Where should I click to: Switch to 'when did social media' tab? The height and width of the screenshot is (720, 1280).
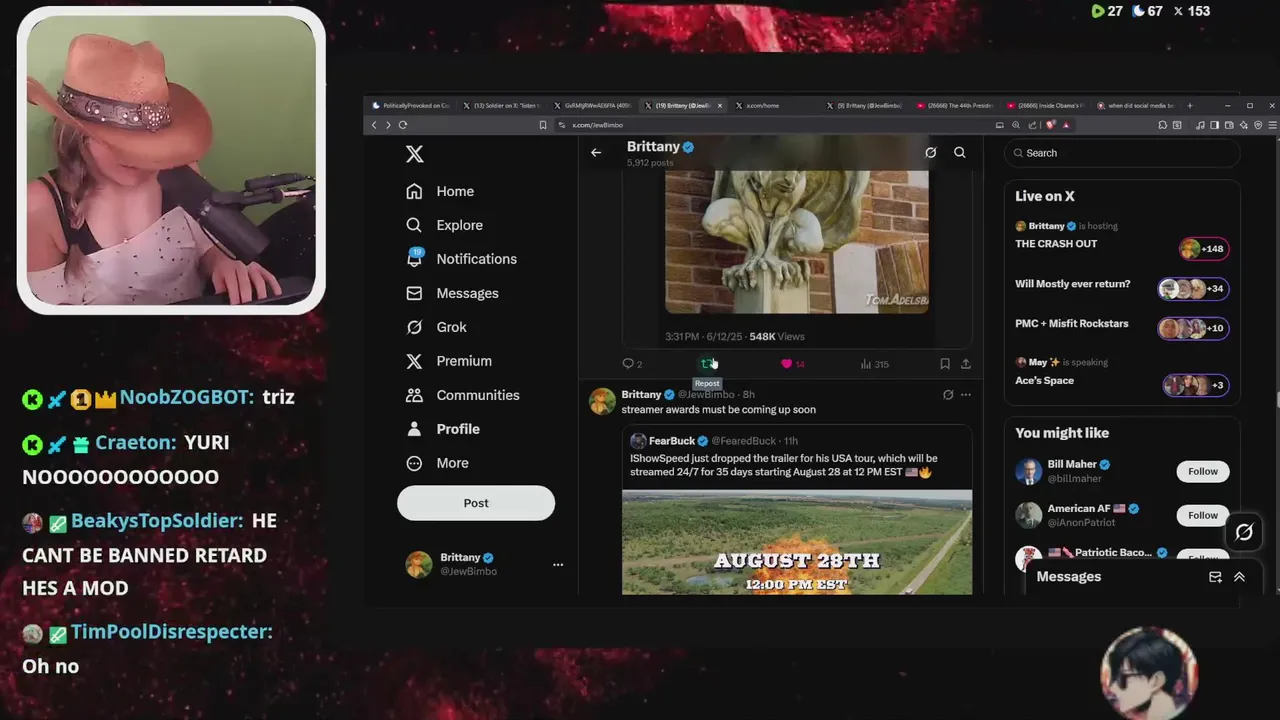pyautogui.click(x=1137, y=105)
